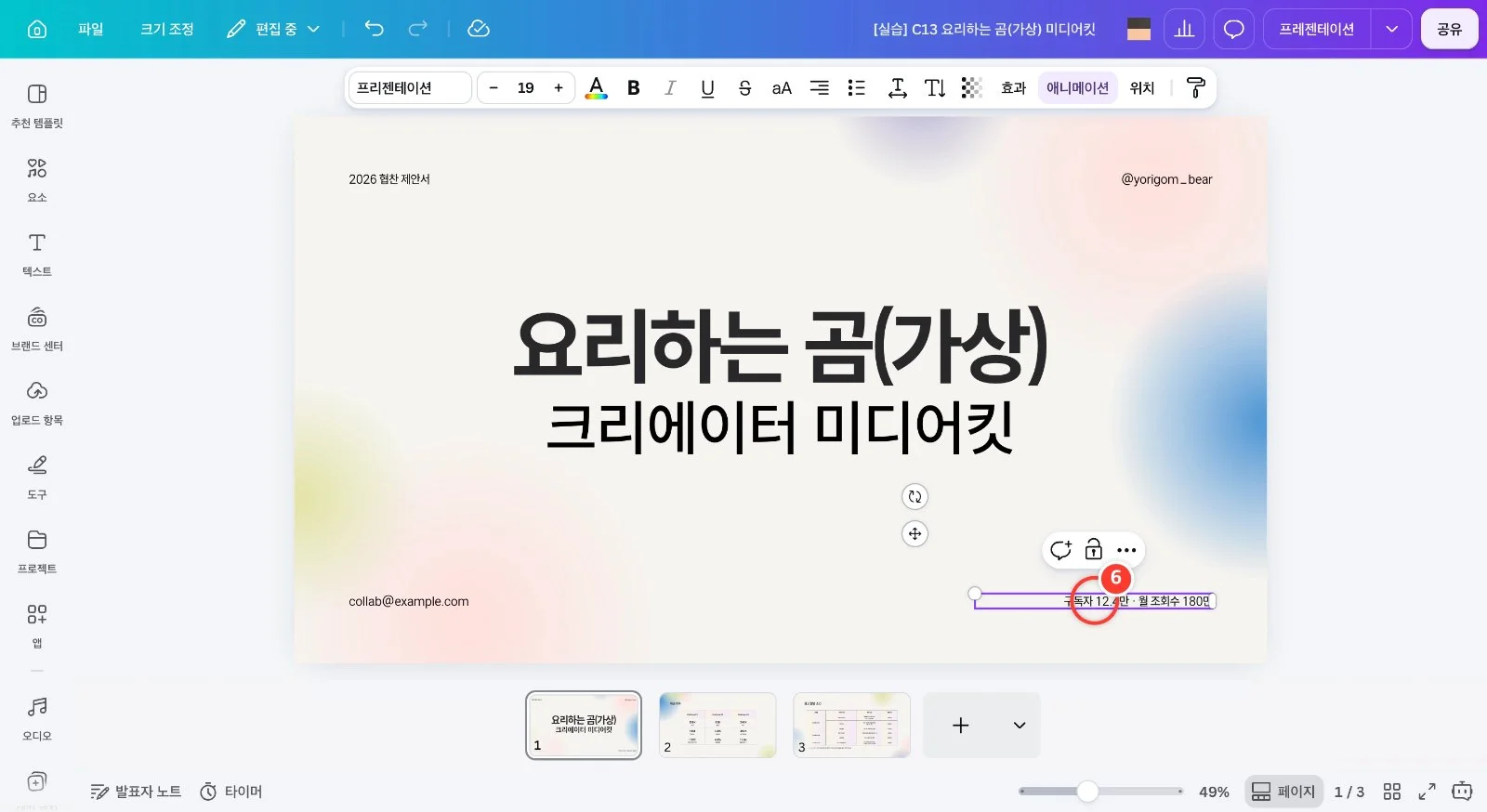The width and height of the screenshot is (1487, 812).
Task: Open the 크기 조정 menu
Action: (167, 29)
